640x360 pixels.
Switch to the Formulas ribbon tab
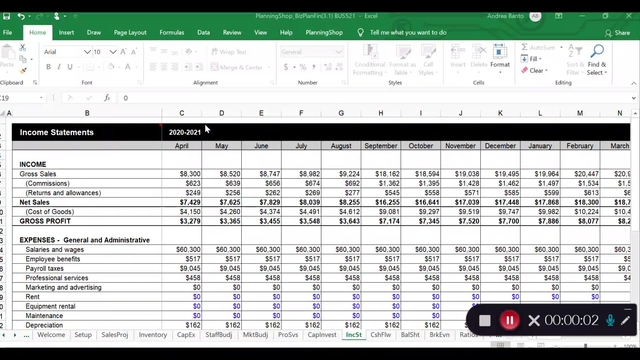171,32
